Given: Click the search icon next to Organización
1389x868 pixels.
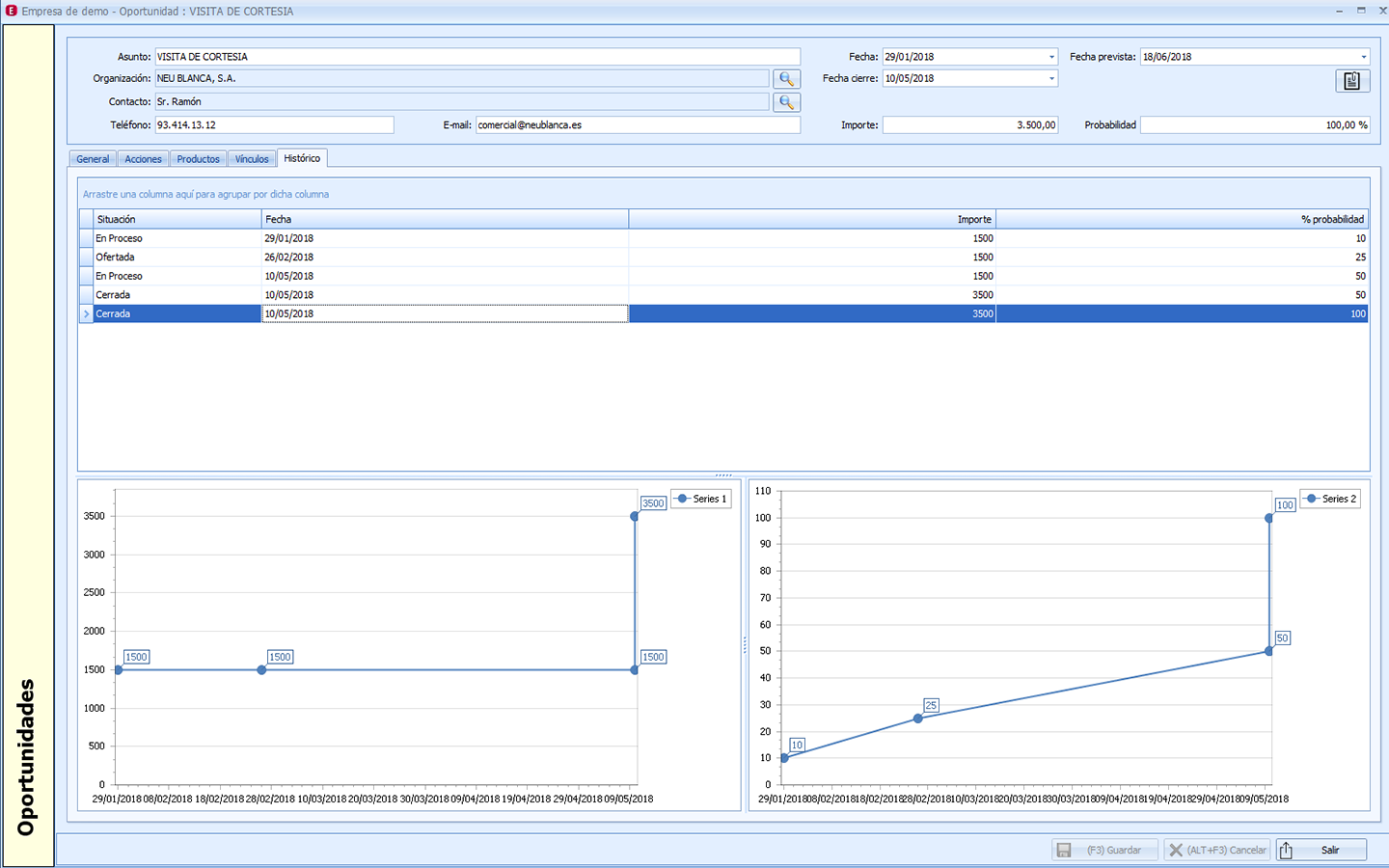Looking at the screenshot, I should click(x=786, y=79).
